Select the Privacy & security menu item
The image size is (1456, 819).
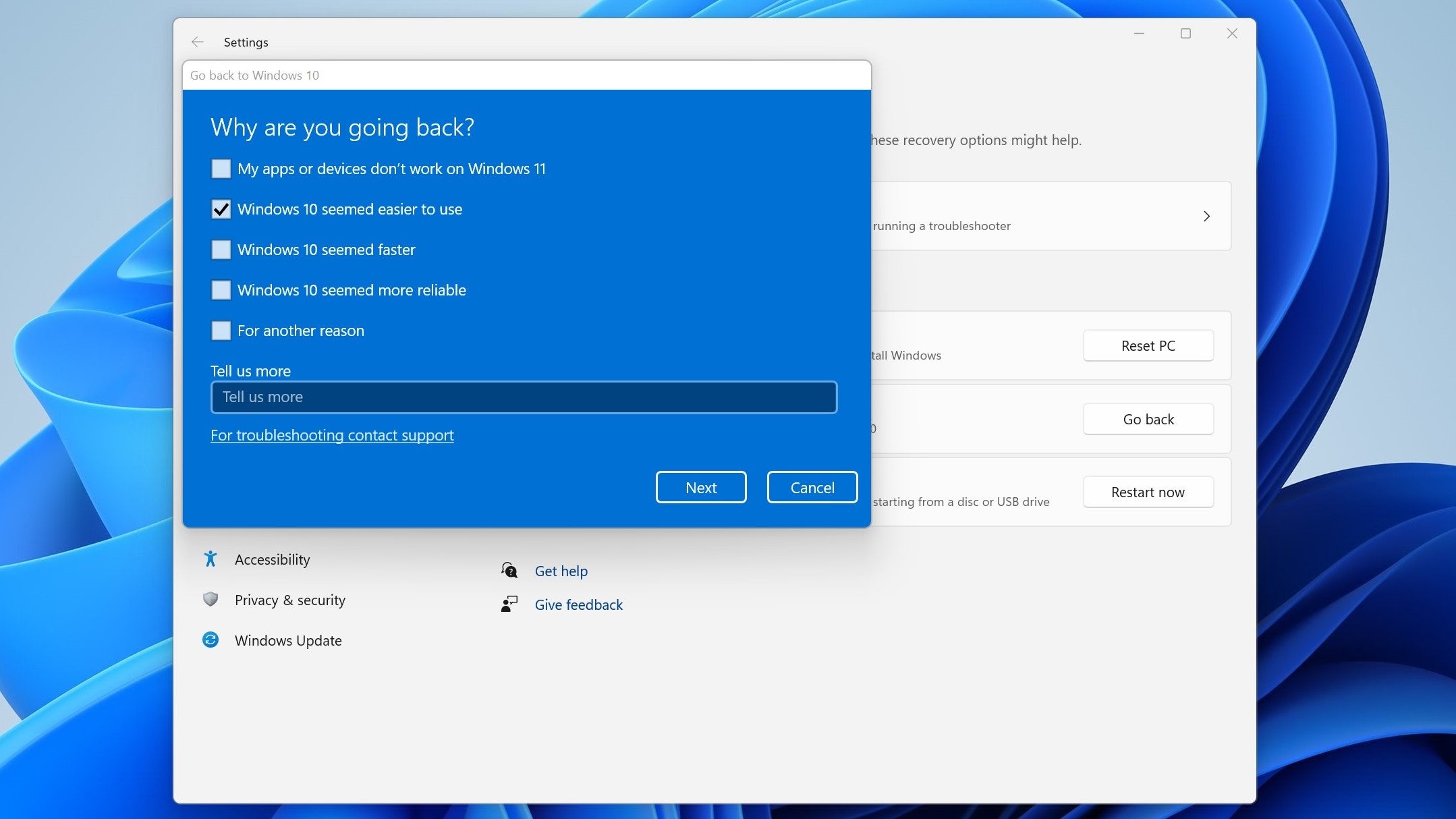pos(290,599)
